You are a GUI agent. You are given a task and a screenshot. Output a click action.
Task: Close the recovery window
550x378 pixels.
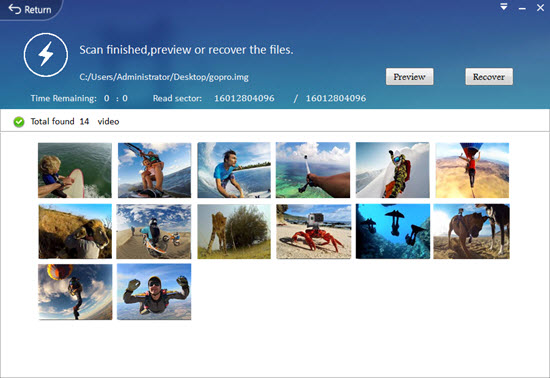point(540,7)
